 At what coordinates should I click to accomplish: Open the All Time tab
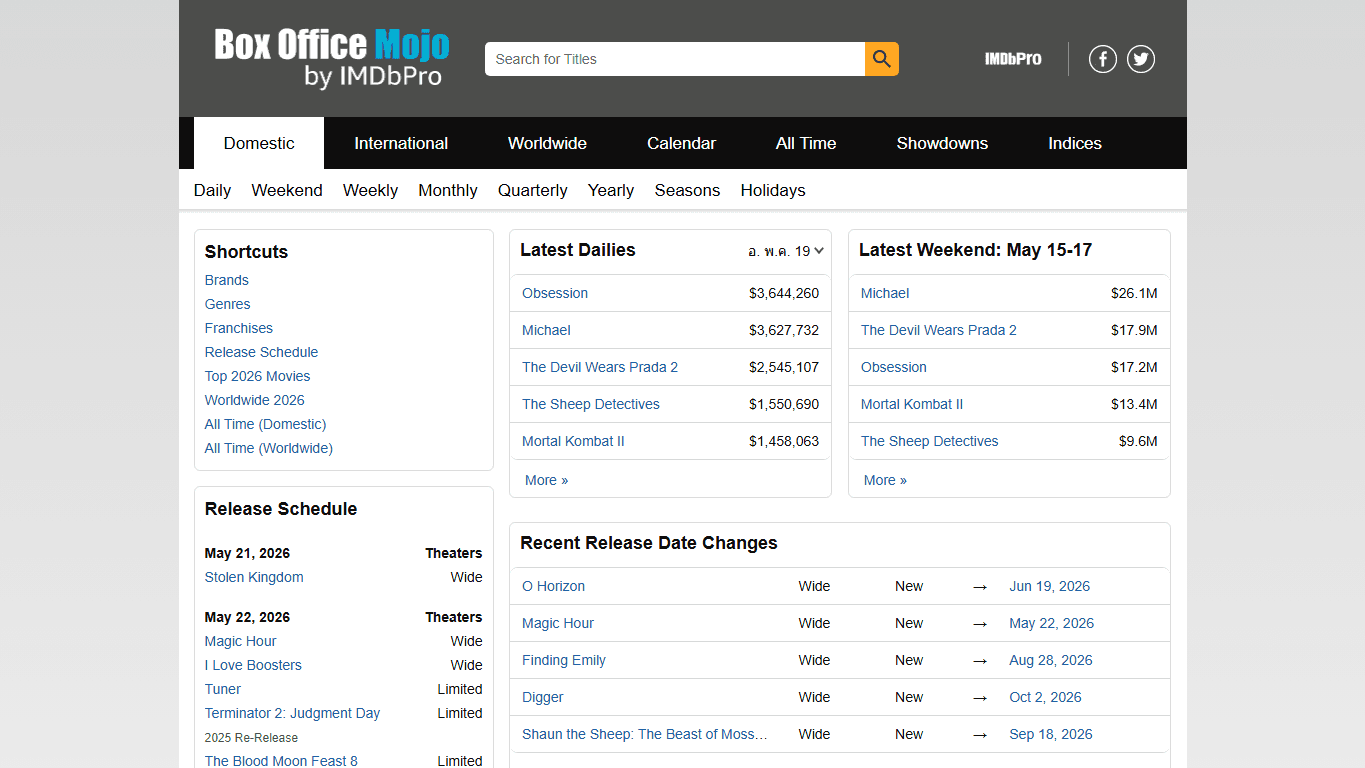(x=806, y=143)
